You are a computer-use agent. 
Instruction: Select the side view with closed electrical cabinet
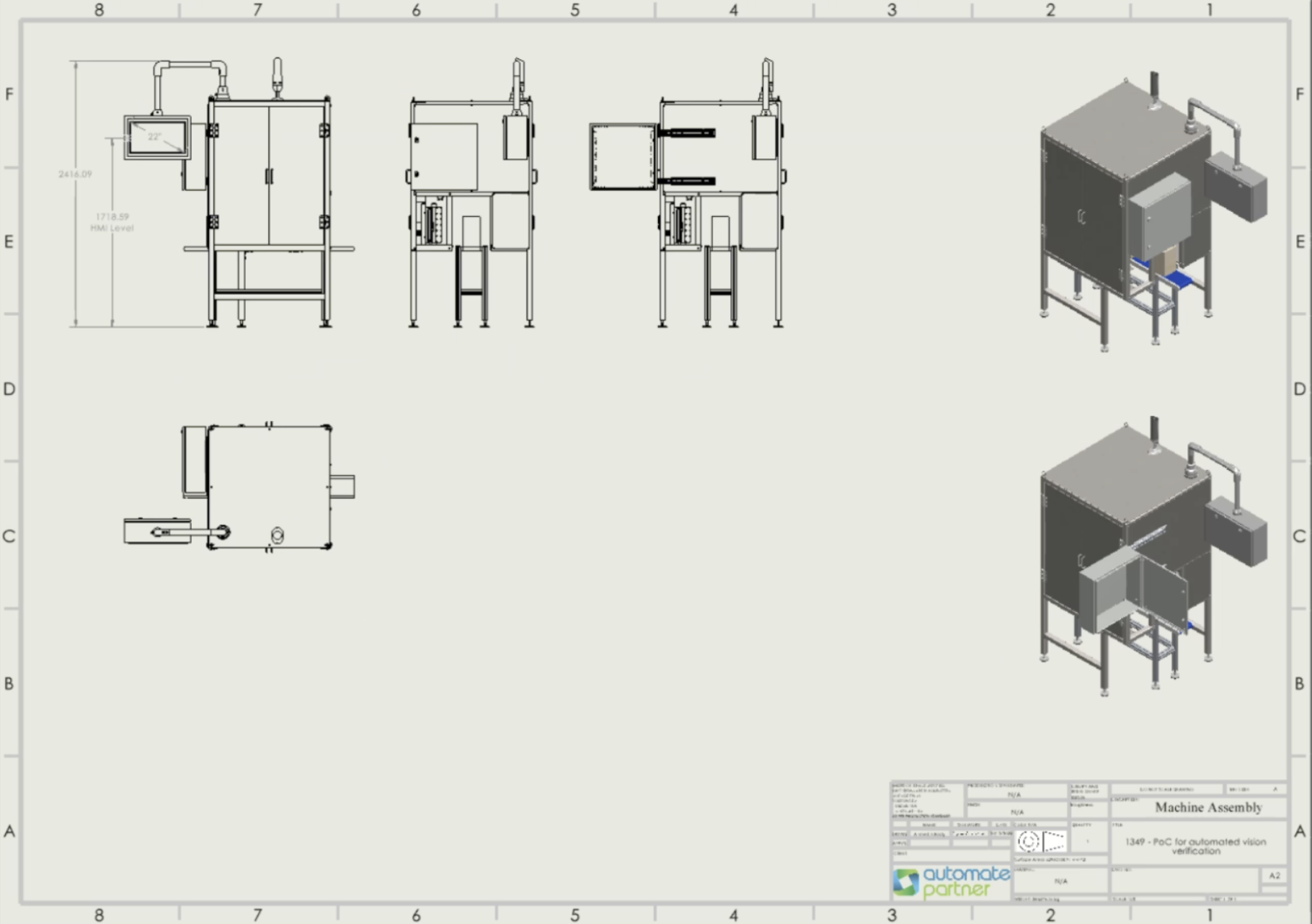tap(472, 193)
